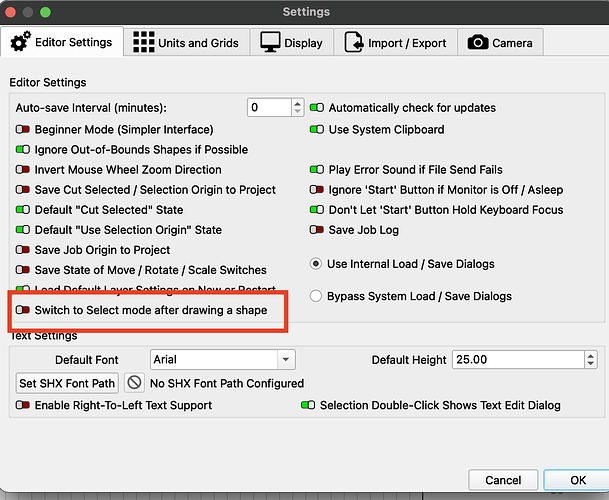Click the Auto-save Interval (minutes) label
This screenshot has height=500, width=609.
pyautogui.click(x=91, y=108)
